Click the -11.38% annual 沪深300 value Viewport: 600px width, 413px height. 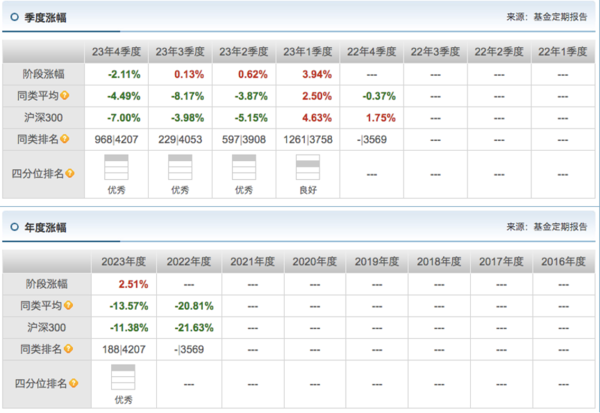(x=129, y=328)
